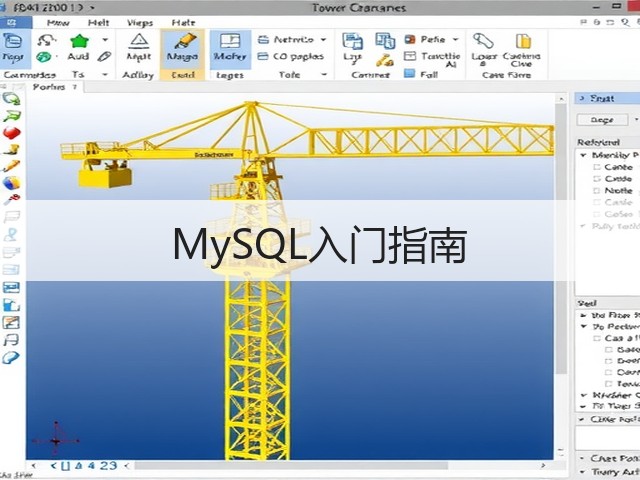Open the Helt ribbon tab

(98, 22)
